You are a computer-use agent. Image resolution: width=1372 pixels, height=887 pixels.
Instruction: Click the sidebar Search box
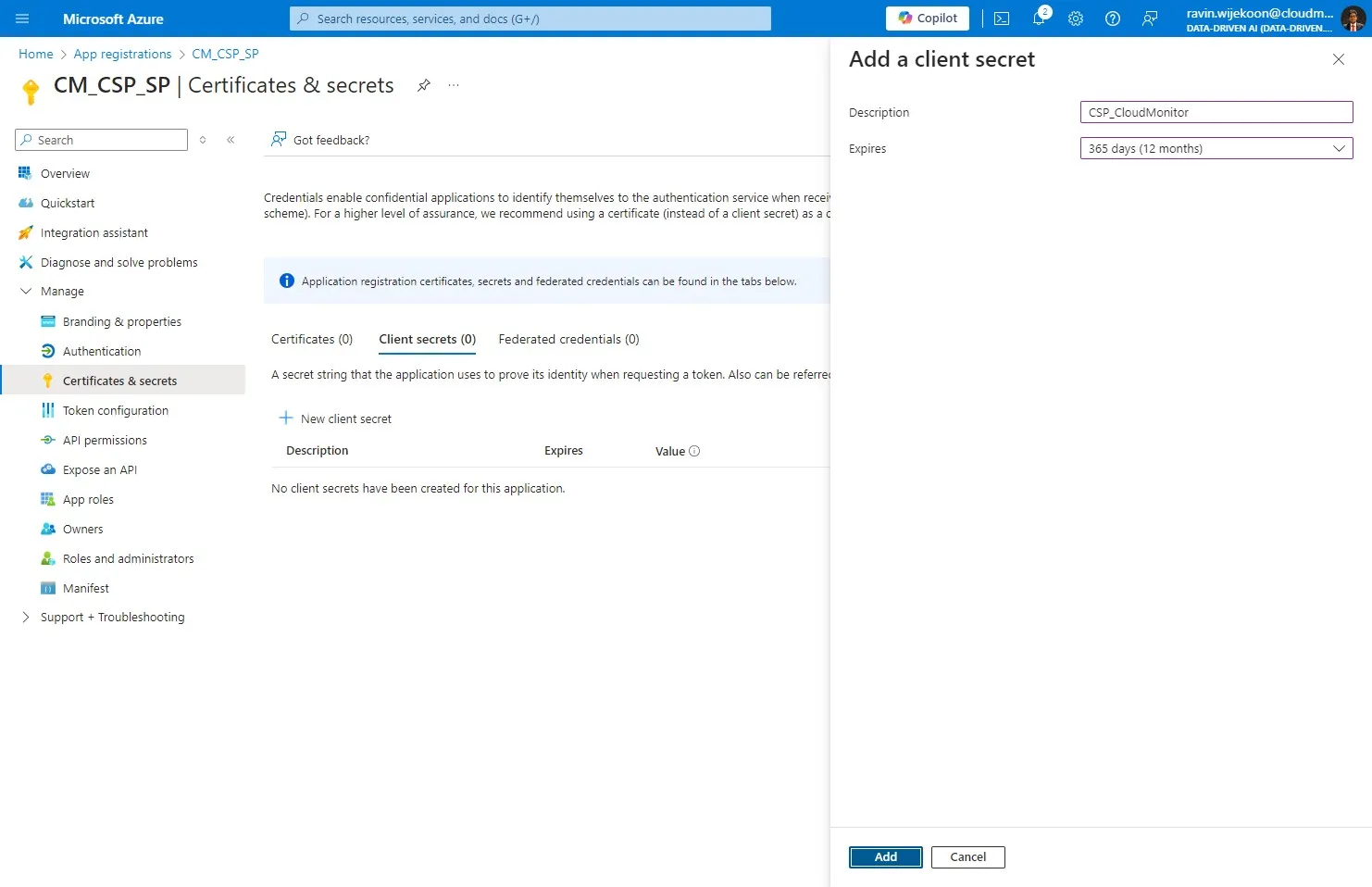(x=102, y=140)
